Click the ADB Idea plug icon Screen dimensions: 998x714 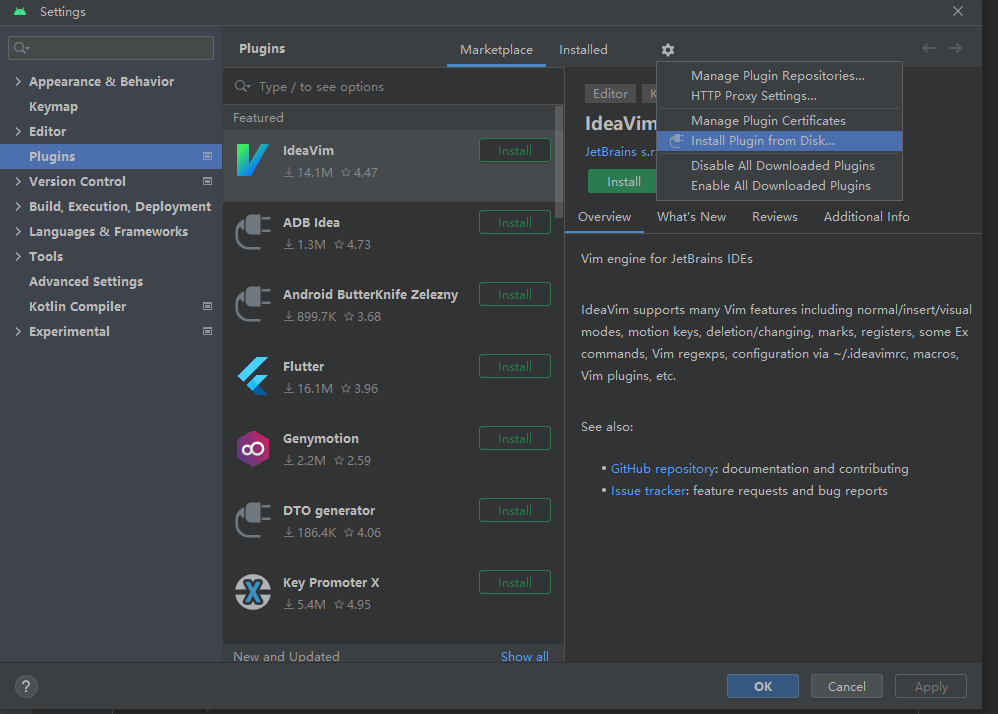click(253, 232)
